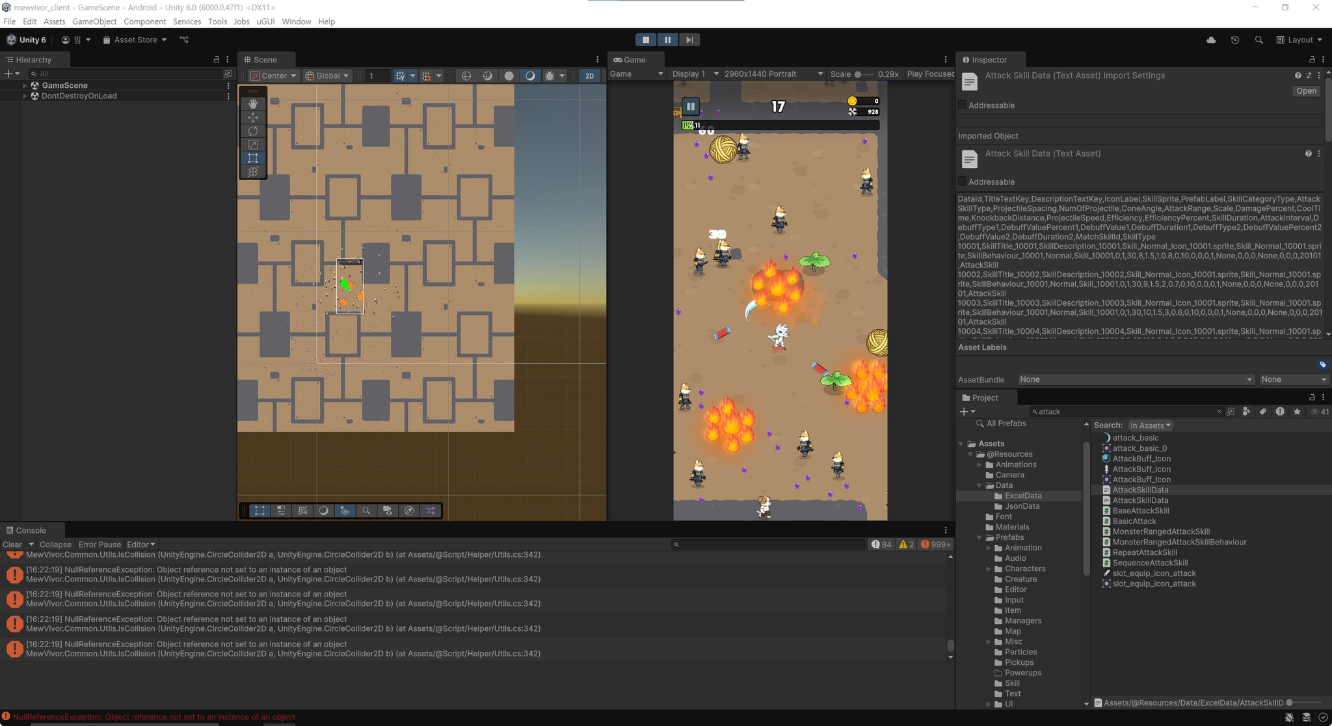1332x726 pixels.
Task: Select the Transform tool in Scene overlay
Action: point(253,172)
